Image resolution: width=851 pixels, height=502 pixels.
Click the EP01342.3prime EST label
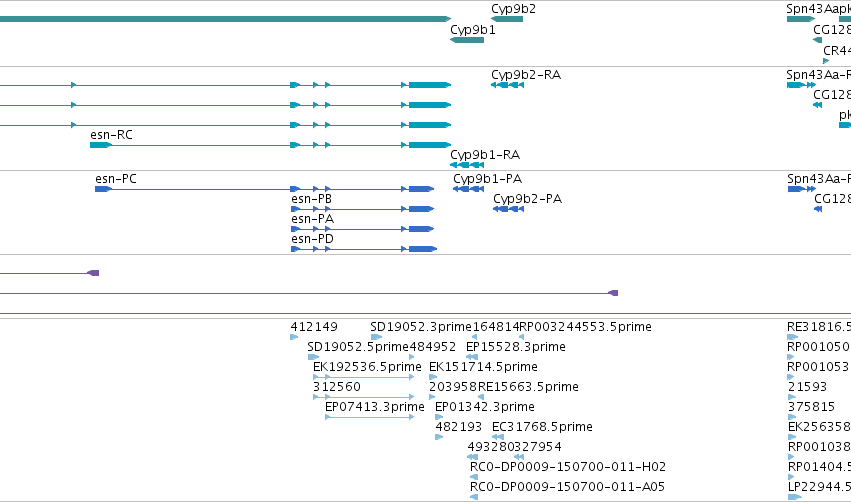click(485, 408)
